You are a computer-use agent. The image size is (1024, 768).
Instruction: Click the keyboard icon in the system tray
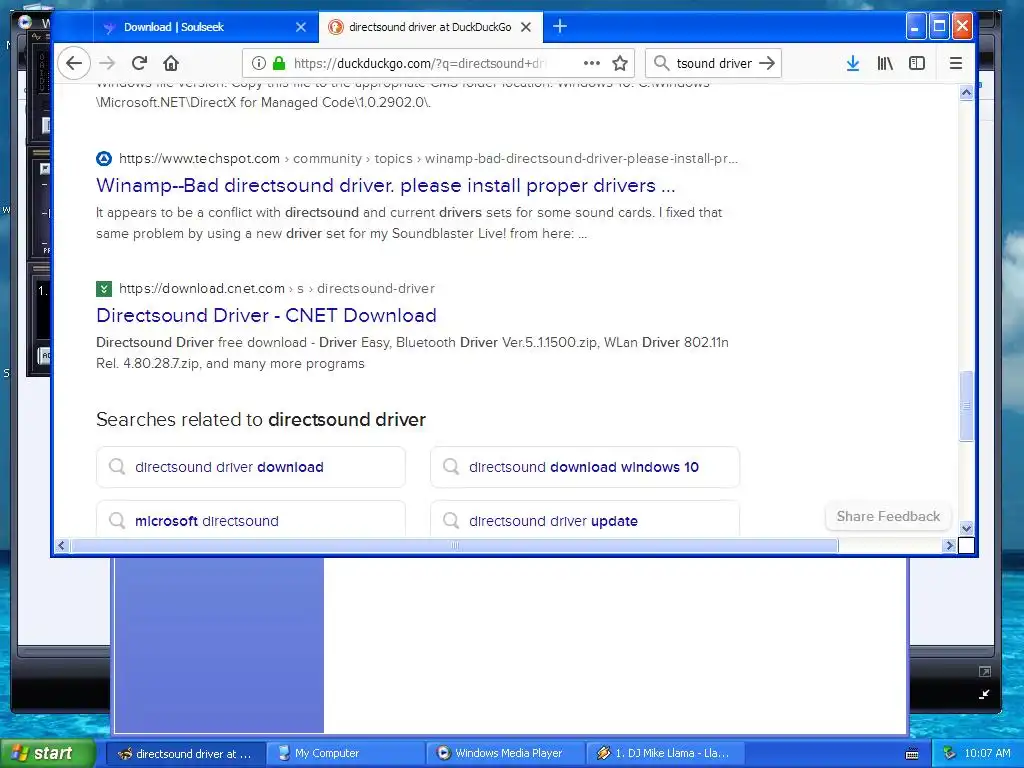pyautogui.click(x=912, y=754)
